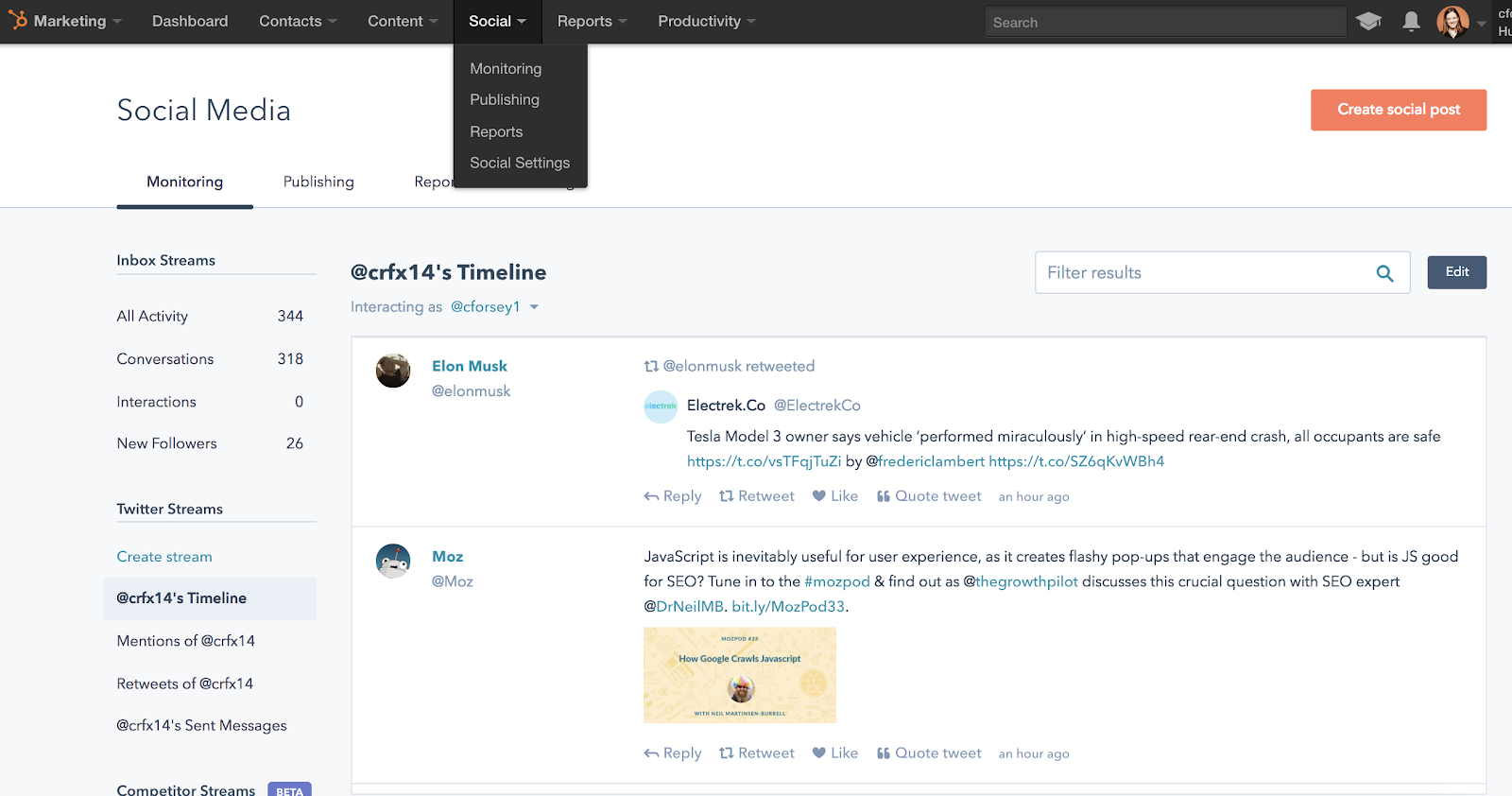
Task: Select the All Activity inbox stream
Action: (210, 316)
